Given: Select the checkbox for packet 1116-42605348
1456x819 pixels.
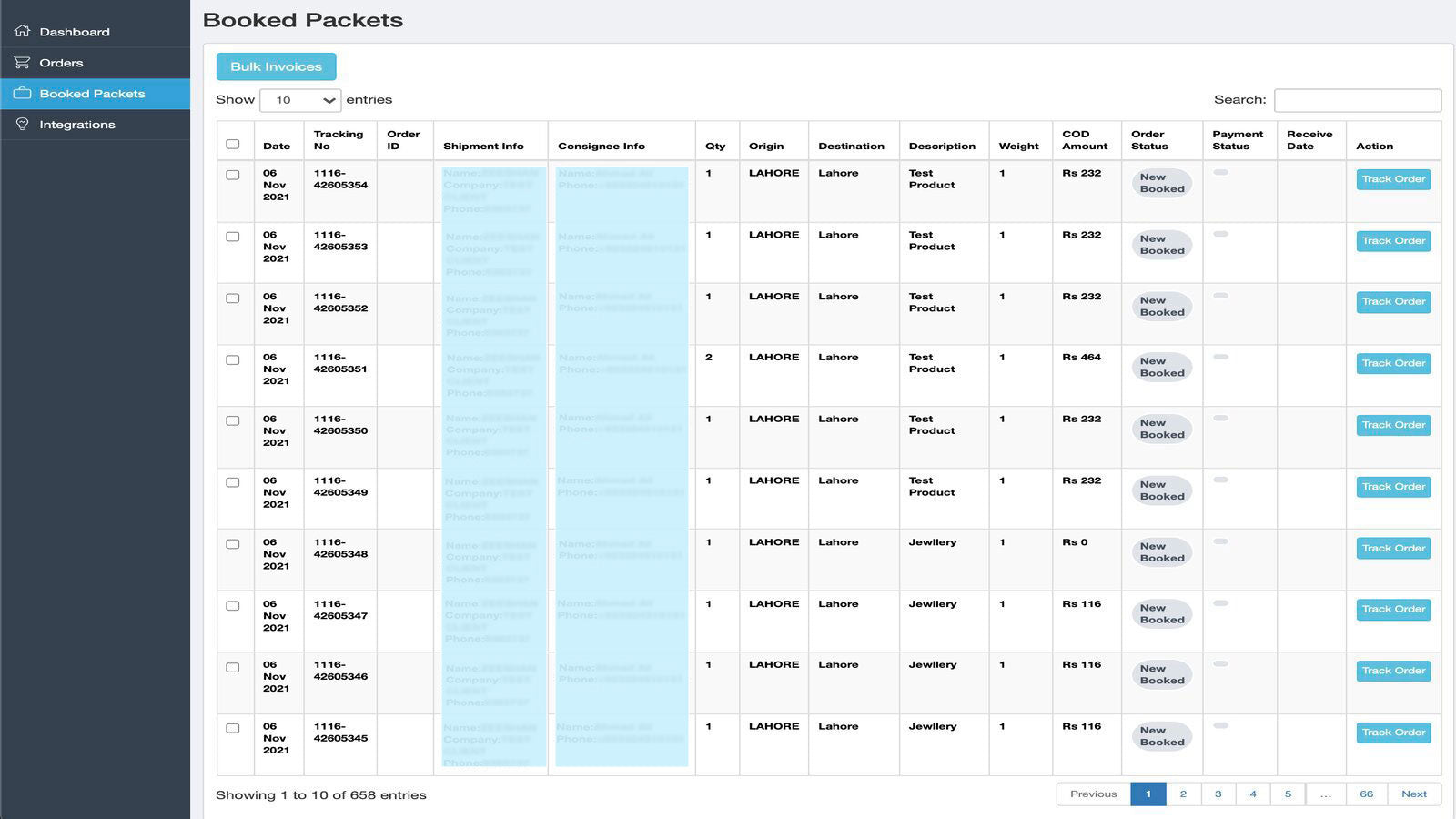Looking at the screenshot, I should tap(233, 544).
